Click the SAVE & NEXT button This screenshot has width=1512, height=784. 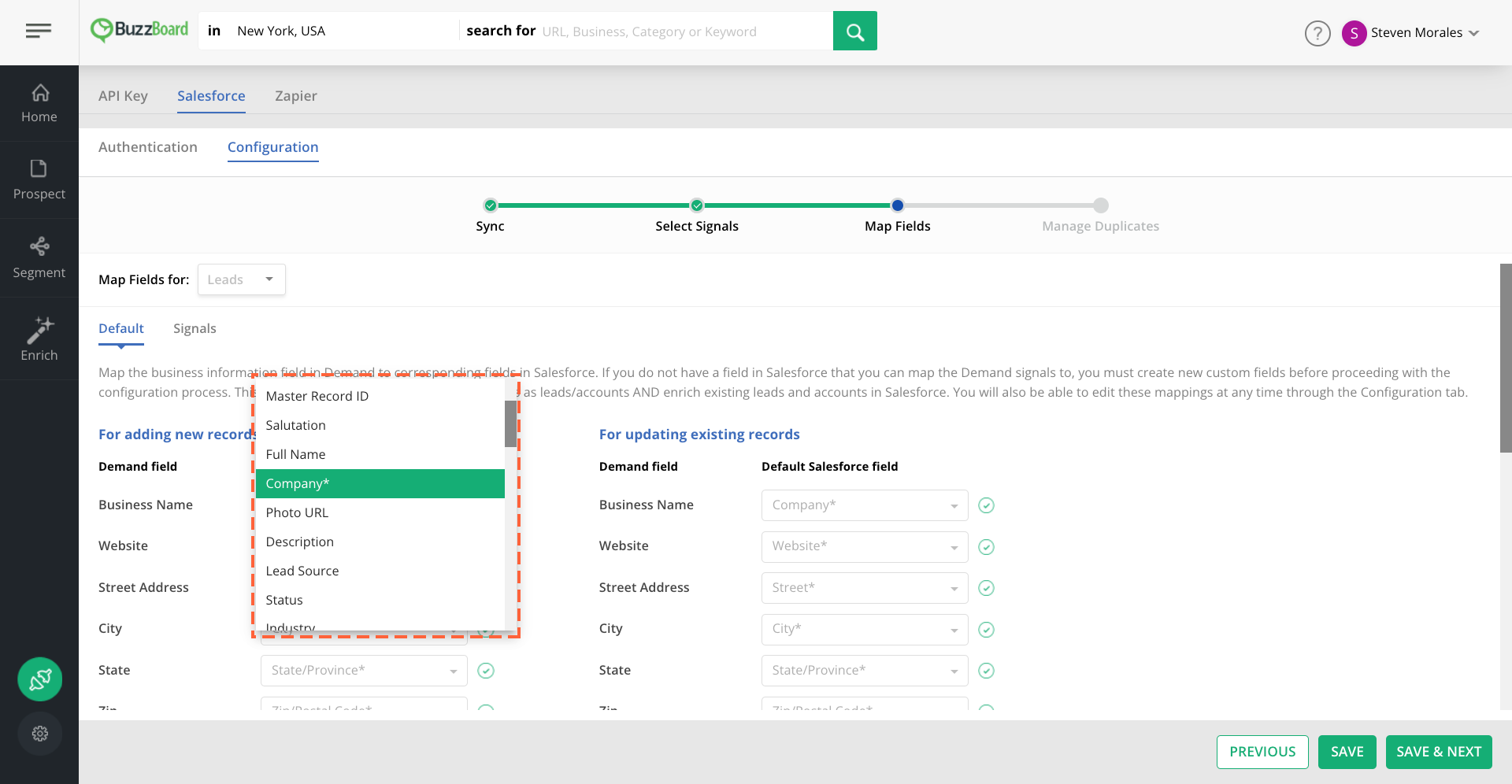1439,752
